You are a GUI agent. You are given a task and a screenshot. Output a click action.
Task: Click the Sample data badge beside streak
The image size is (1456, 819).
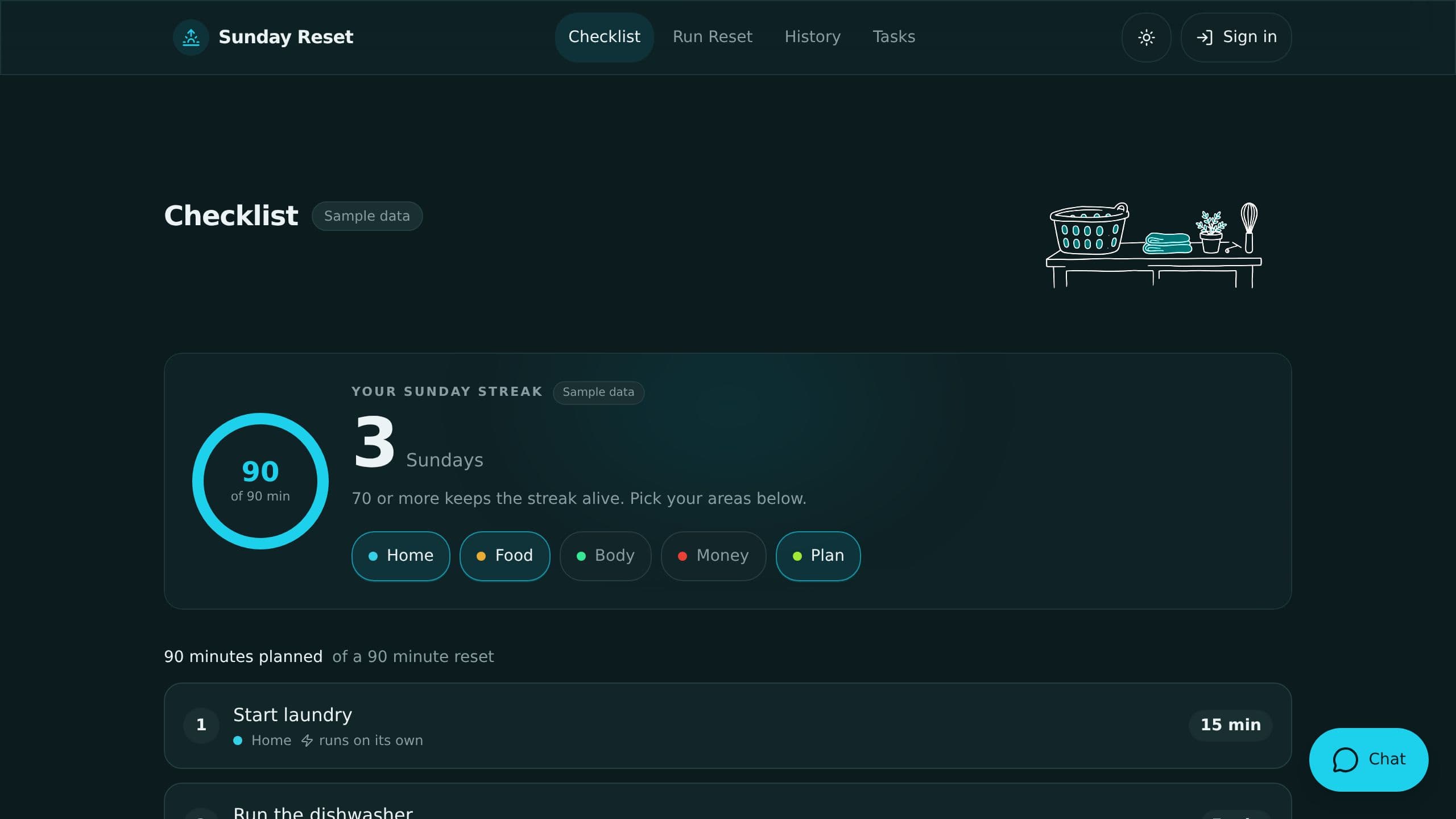598,392
